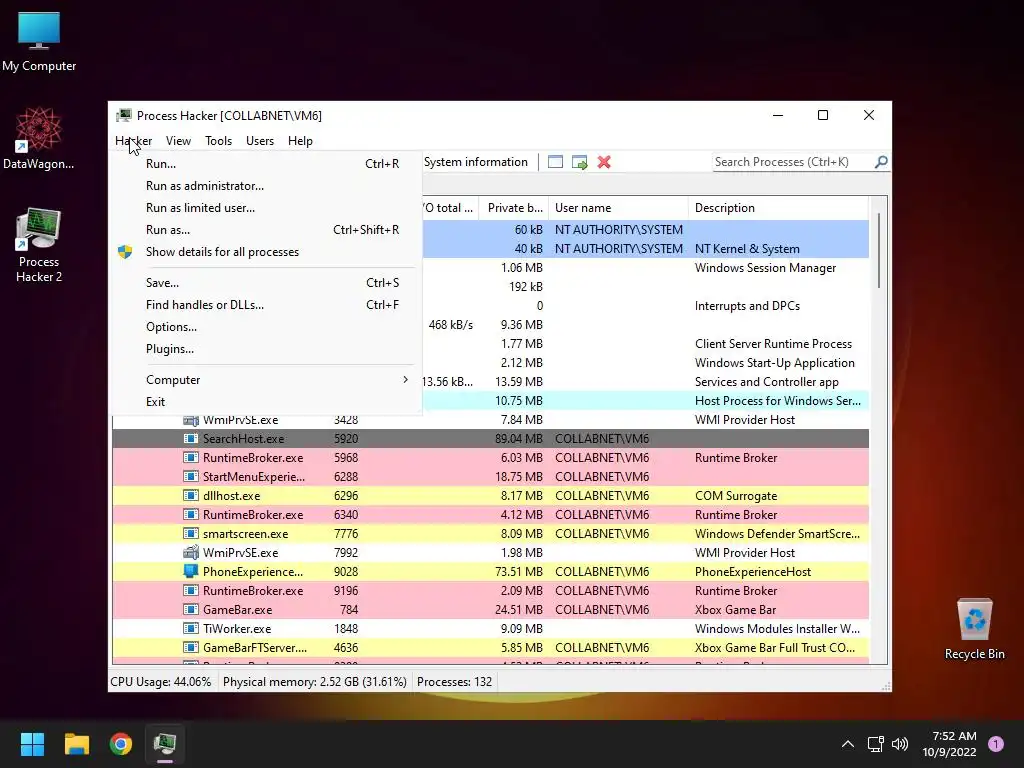This screenshot has height=768, width=1024.
Task: Launch Google Chrome from the taskbar
Action: pyautogui.click(x=121, y=744)
